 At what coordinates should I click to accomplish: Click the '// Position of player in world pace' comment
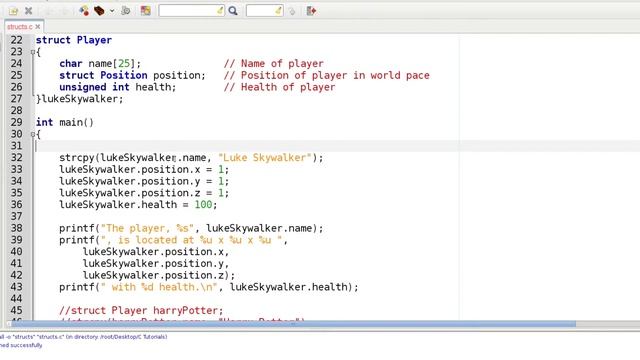(x=327, y=76)
